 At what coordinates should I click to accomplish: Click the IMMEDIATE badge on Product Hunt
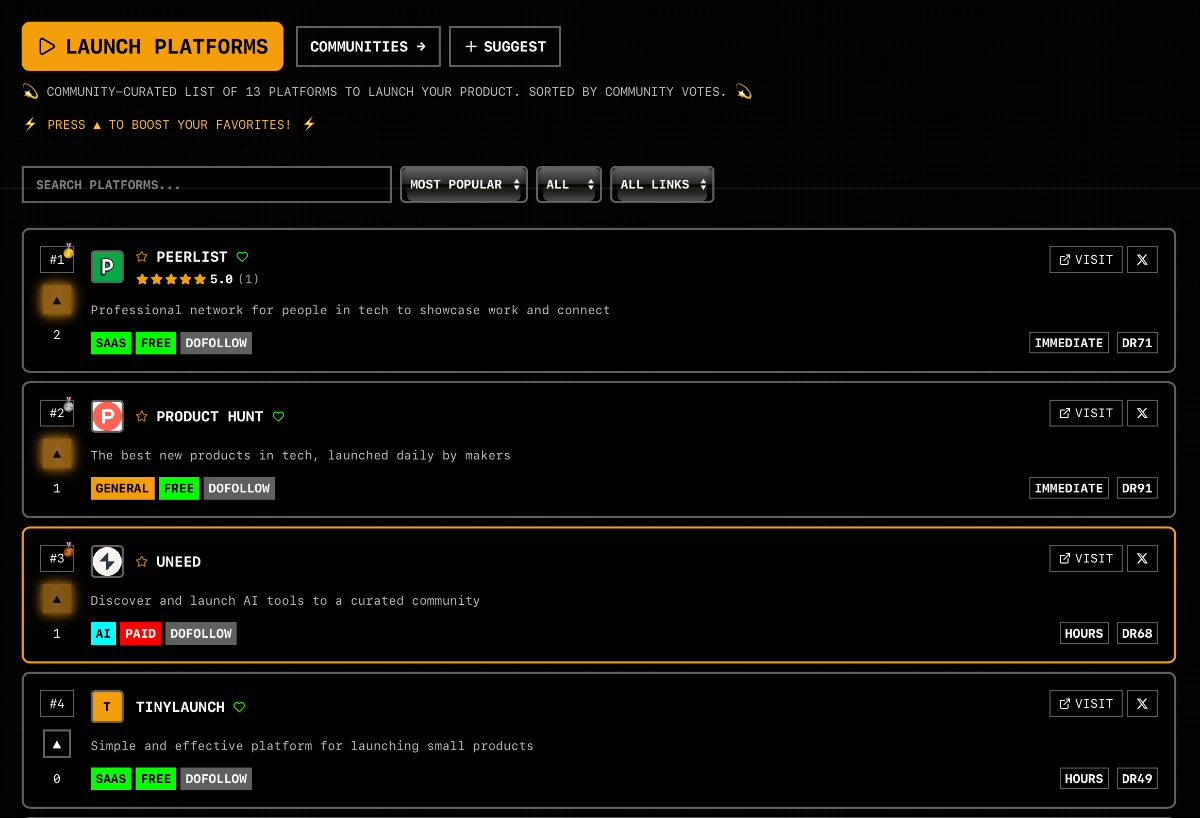pyautogui.click(x=1069, y=488)
